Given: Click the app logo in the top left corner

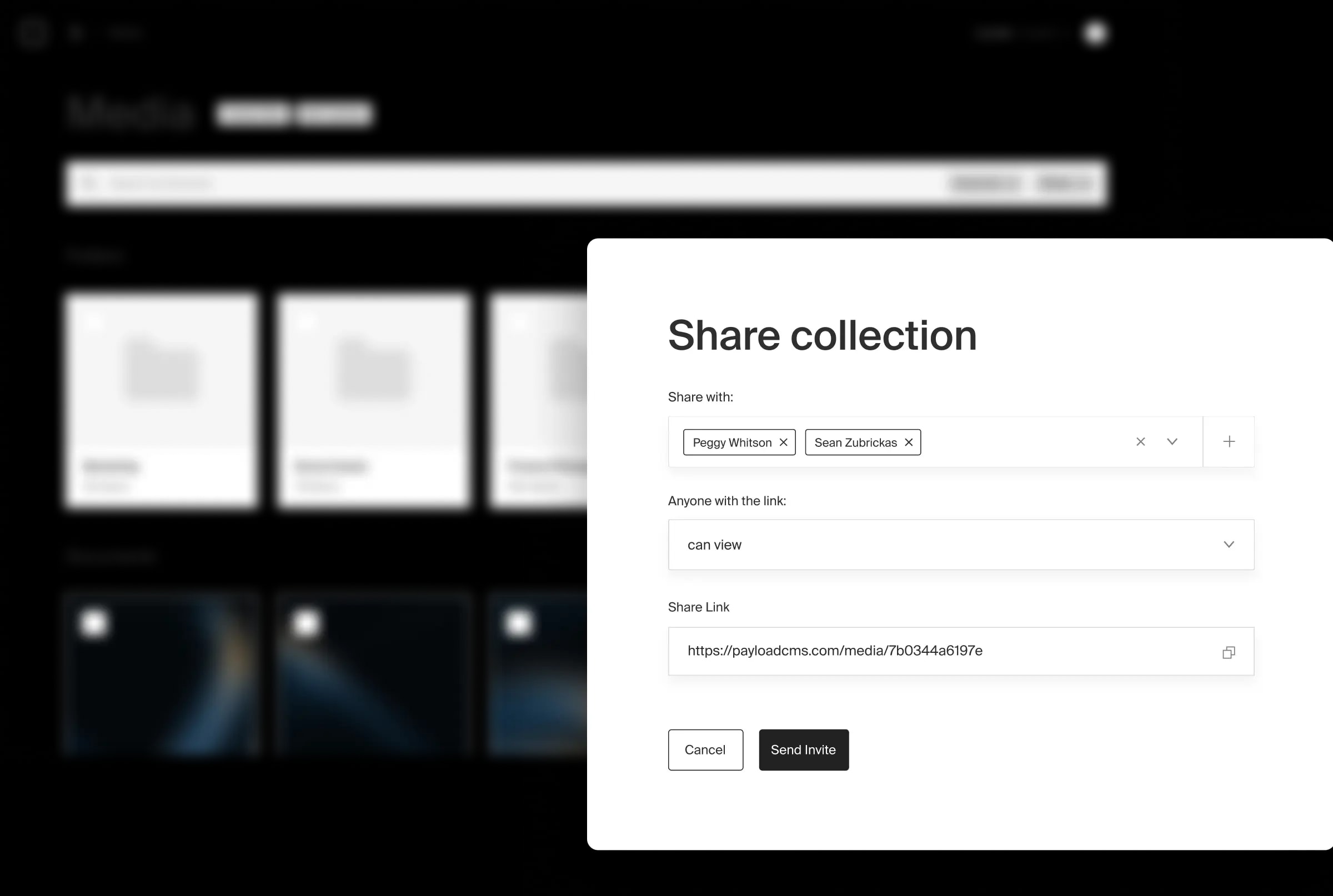Looking at the screenshot, I should pyautogui.click(x=33, y=33).
